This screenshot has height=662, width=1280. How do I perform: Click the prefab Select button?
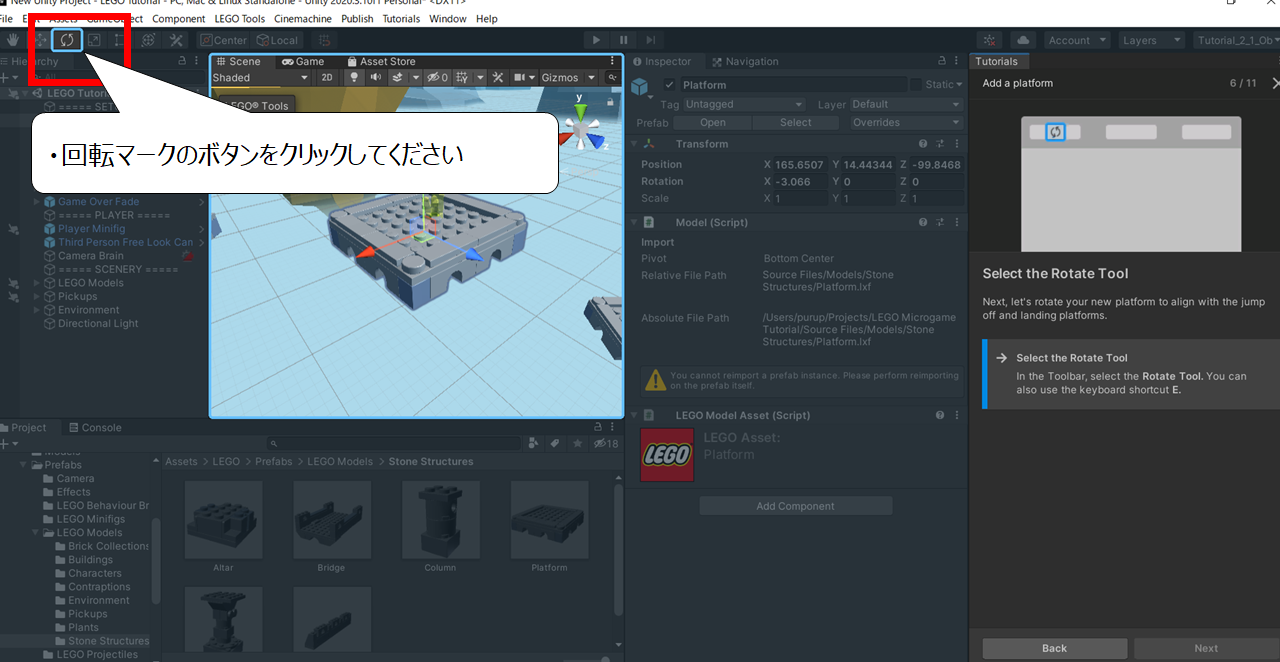796,122
